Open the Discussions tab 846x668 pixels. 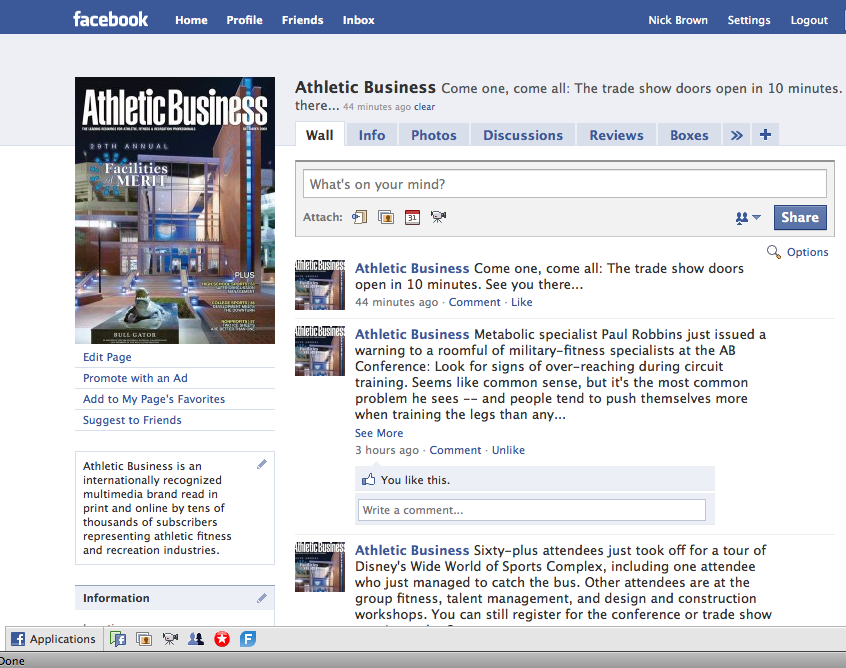[x=523, y=135]
